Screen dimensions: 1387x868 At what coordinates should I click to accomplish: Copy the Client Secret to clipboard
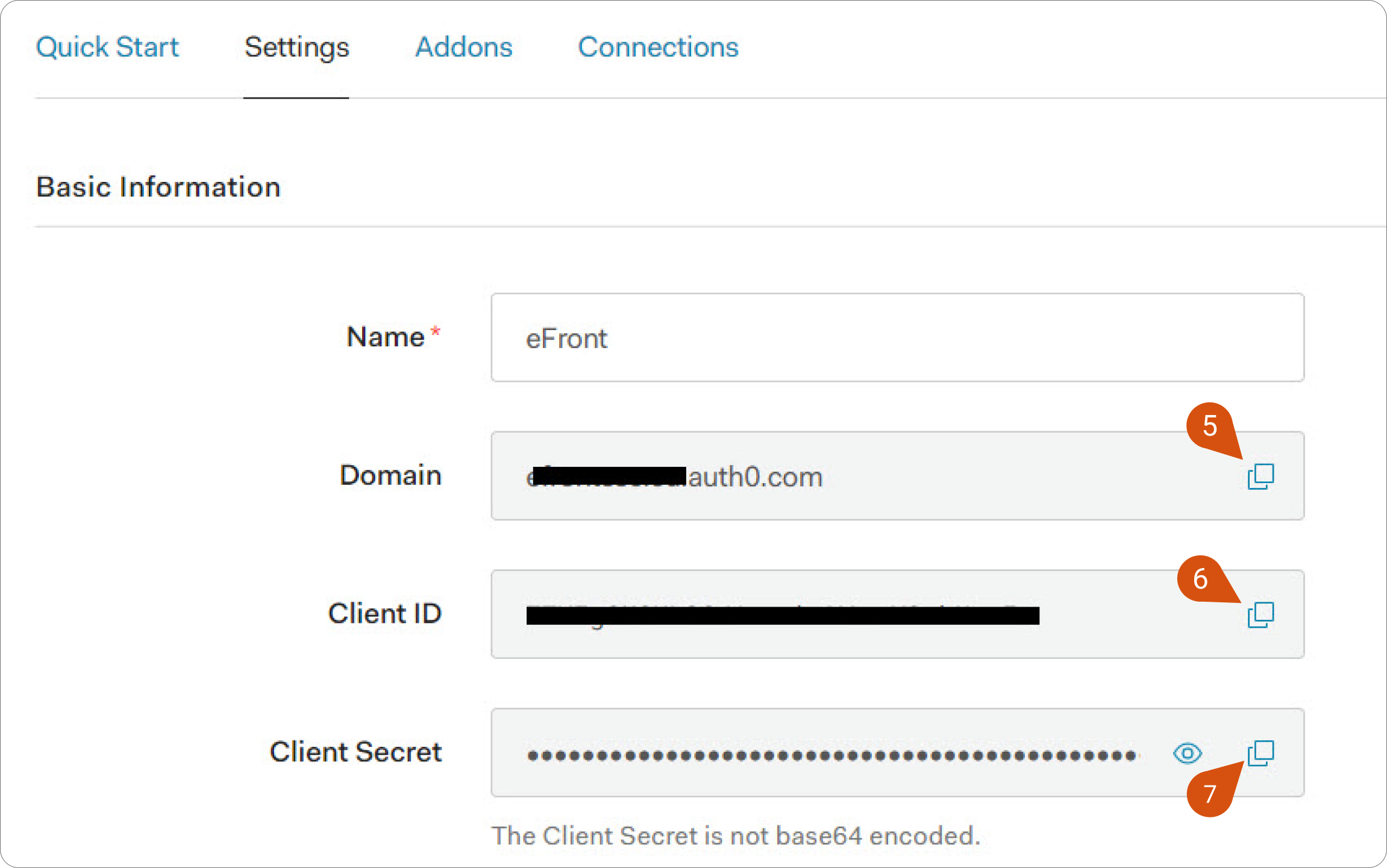[1260, 754]
